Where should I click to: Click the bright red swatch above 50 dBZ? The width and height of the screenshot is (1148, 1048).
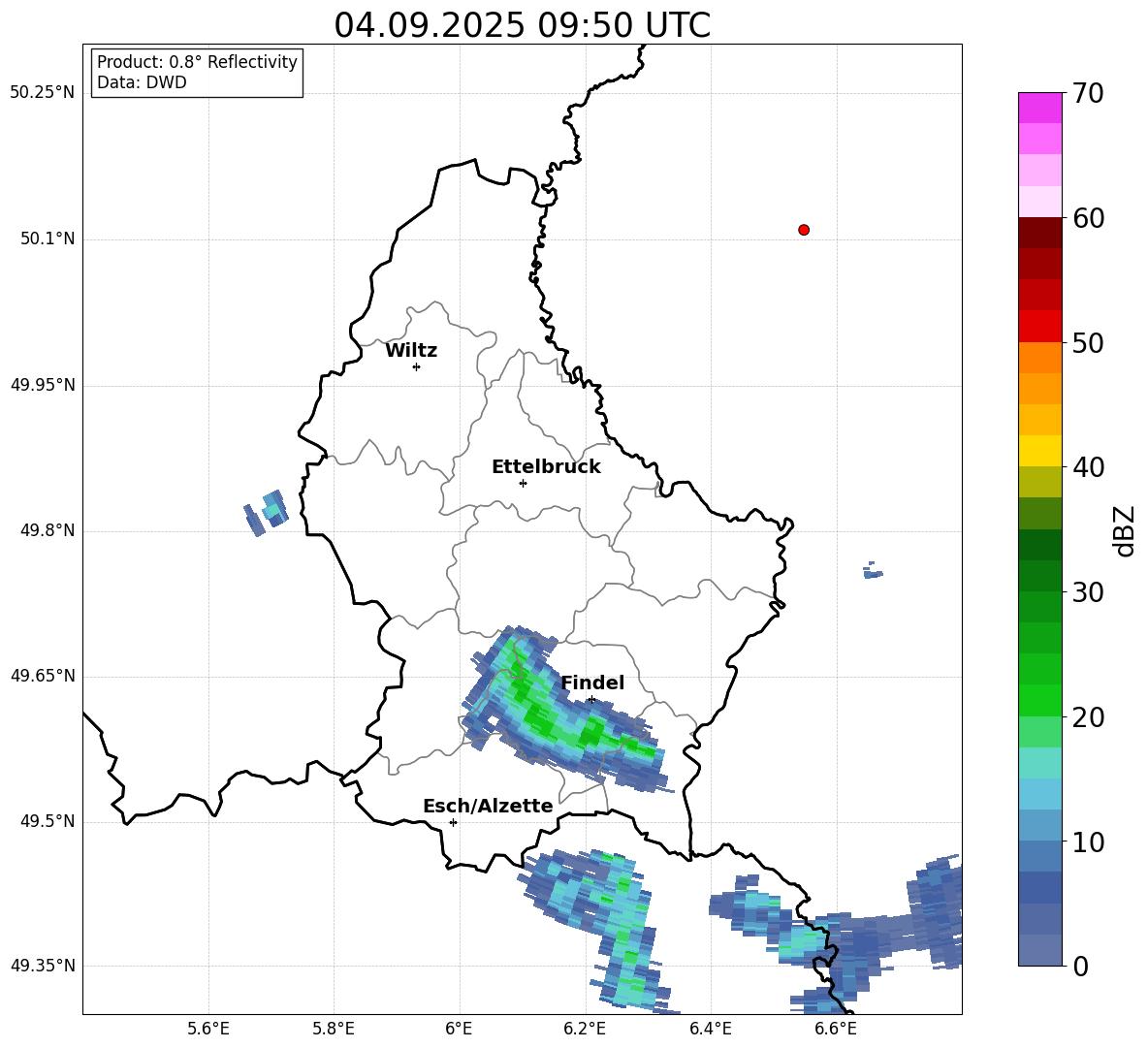point(1039,327)
